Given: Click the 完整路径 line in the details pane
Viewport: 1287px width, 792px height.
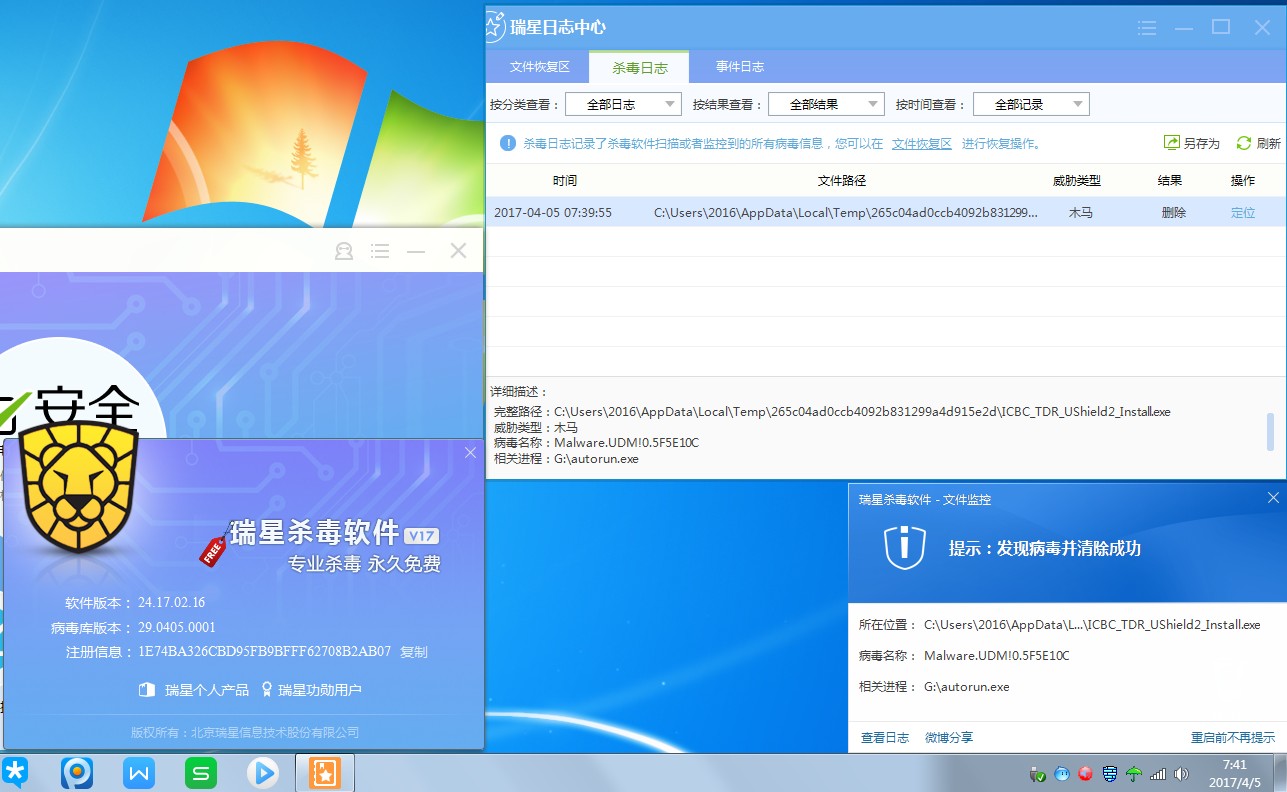Looking at the screenshot, I should pyautogui.click(x=832, y=411).
